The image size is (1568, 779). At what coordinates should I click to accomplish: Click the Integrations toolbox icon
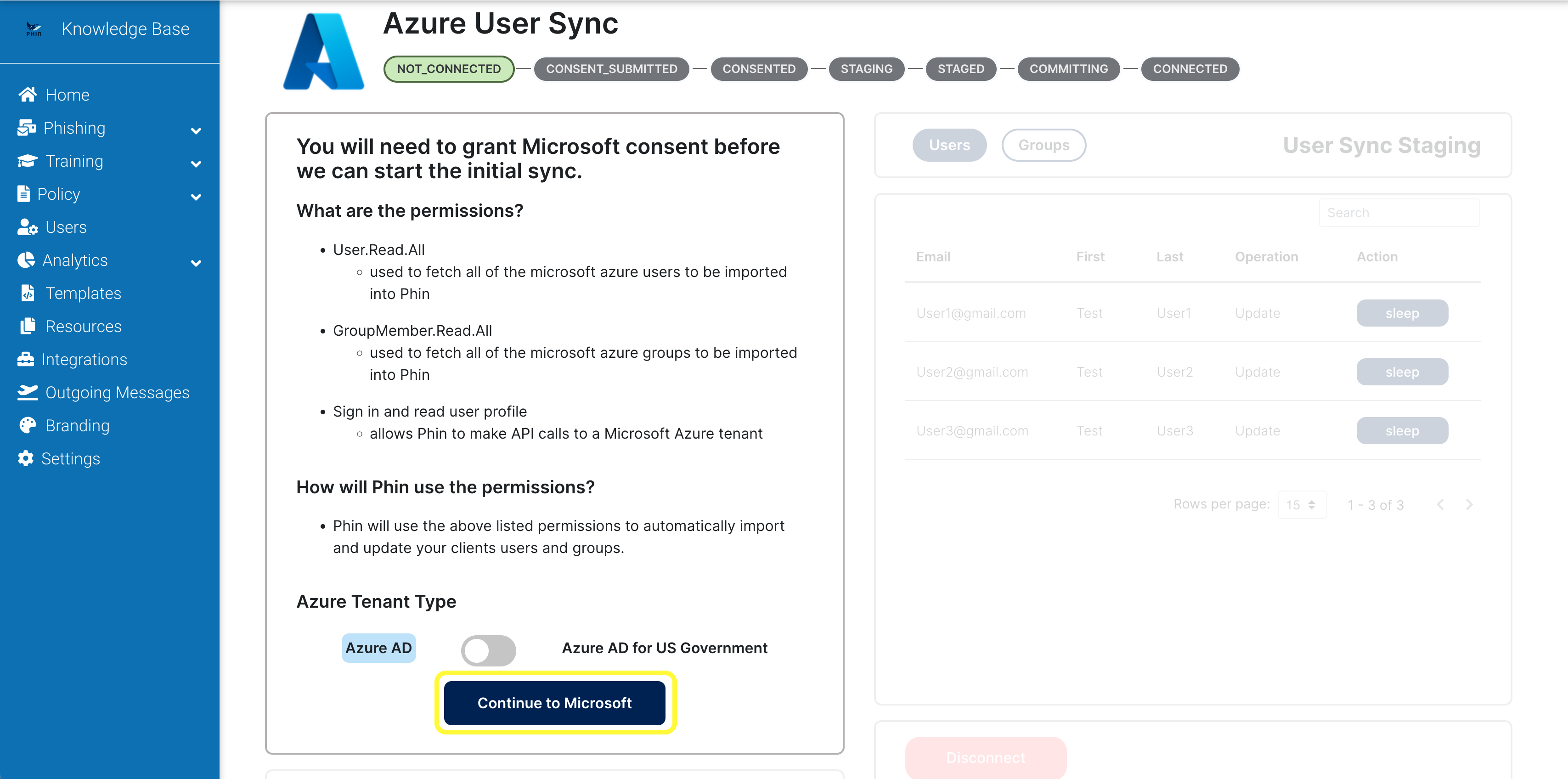(26, 359)
